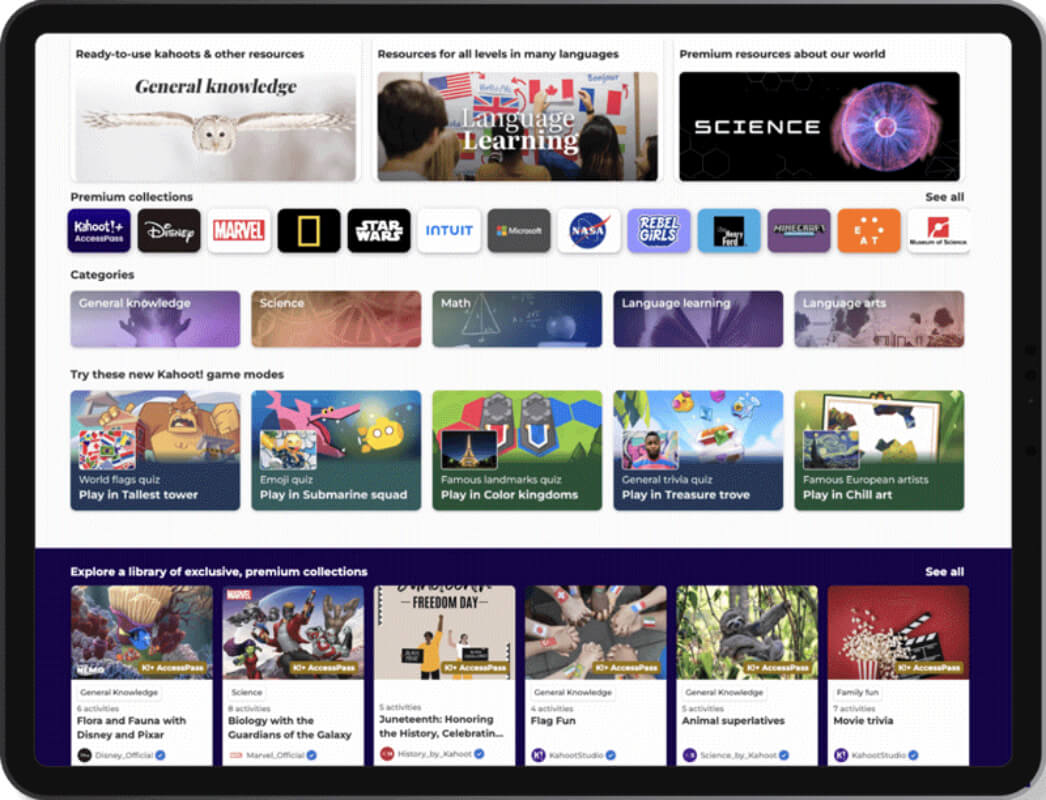
Task: Click verified badge next to Science_by_Kahoot
Action: point(784,755)
